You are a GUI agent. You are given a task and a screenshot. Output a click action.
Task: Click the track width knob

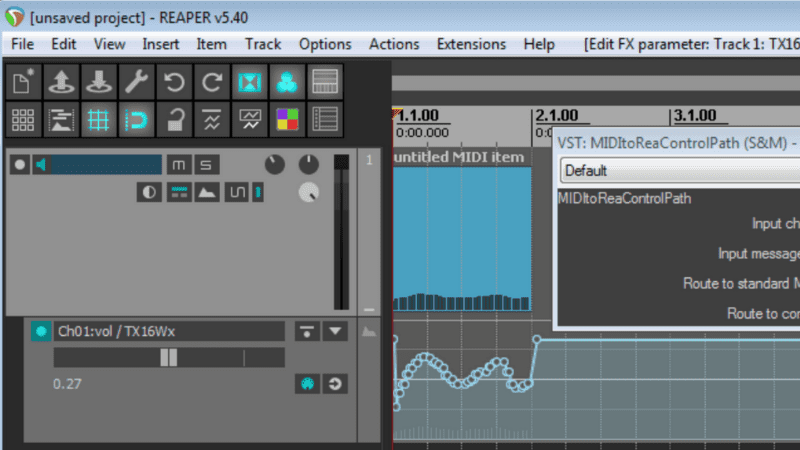309,192
